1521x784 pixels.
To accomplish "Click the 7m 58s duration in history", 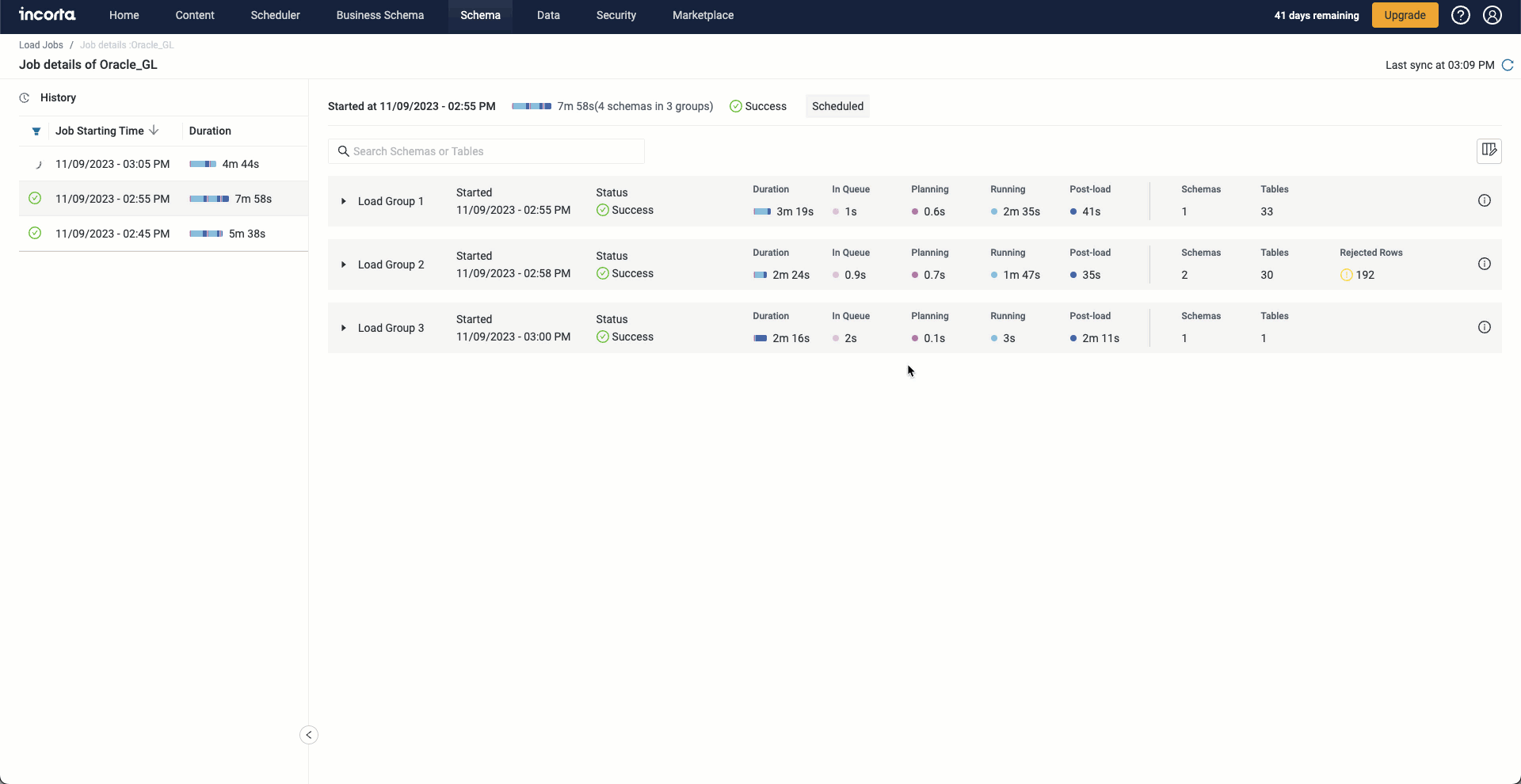I will pos(253,199).
